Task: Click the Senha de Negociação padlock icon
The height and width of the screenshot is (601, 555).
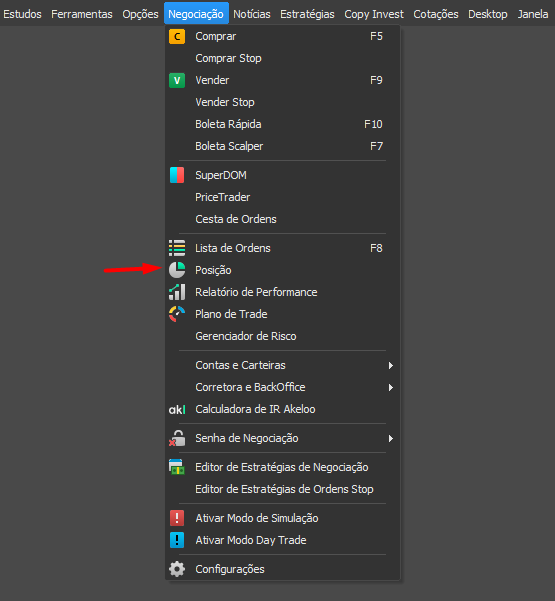Action: click(177, 438)
